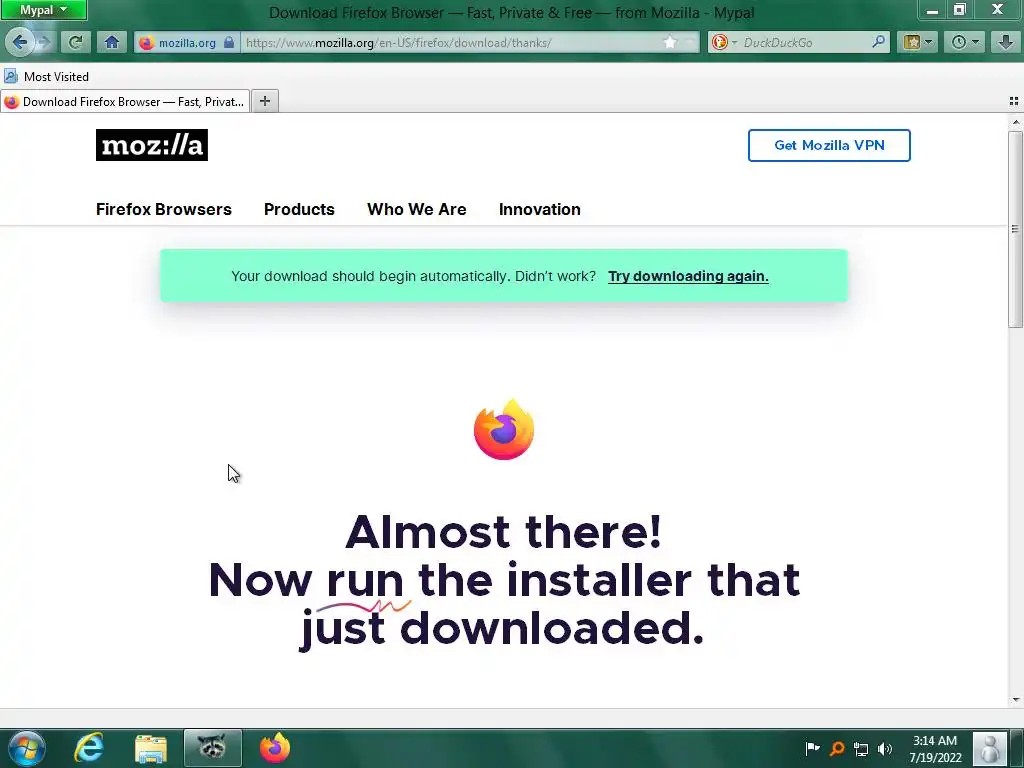Open the downloads arrow button
The image size is (1024, 768).
[x=1006, y=42]
